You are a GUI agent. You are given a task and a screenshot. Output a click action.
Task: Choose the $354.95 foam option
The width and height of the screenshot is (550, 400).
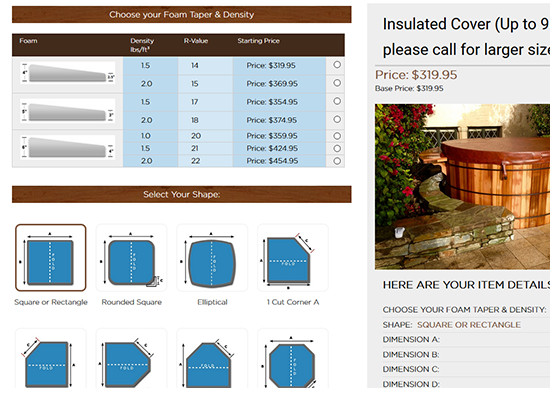(x=337, y=101)
